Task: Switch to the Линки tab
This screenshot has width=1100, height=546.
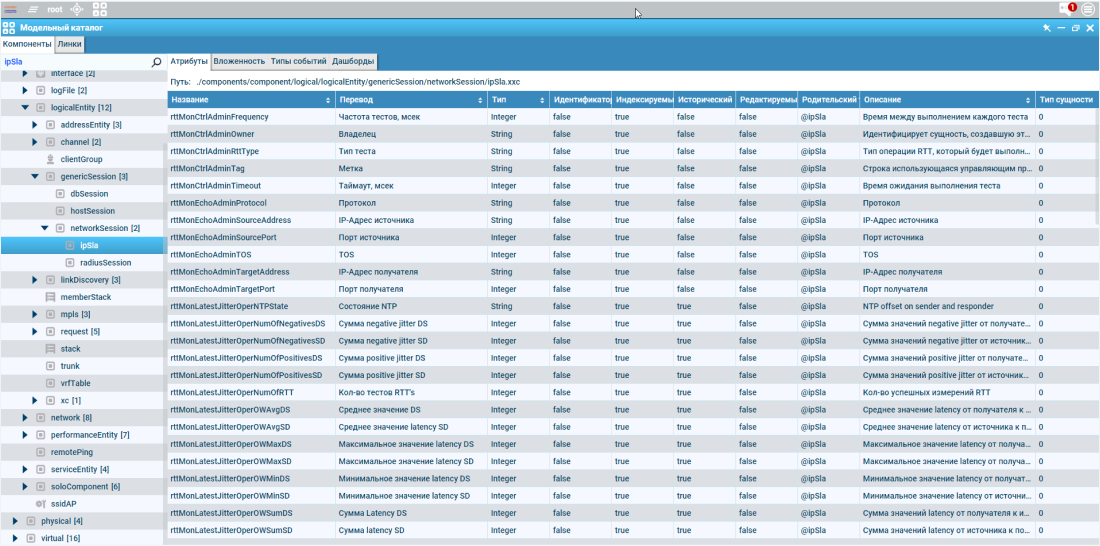Action: [69, 44]
